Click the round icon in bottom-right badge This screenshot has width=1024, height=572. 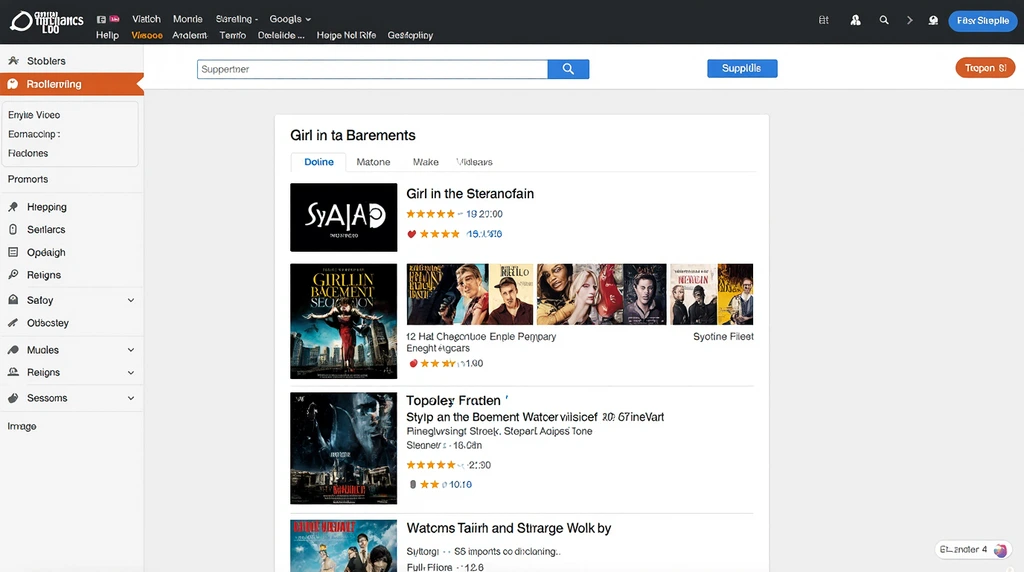pos(1000,550)
